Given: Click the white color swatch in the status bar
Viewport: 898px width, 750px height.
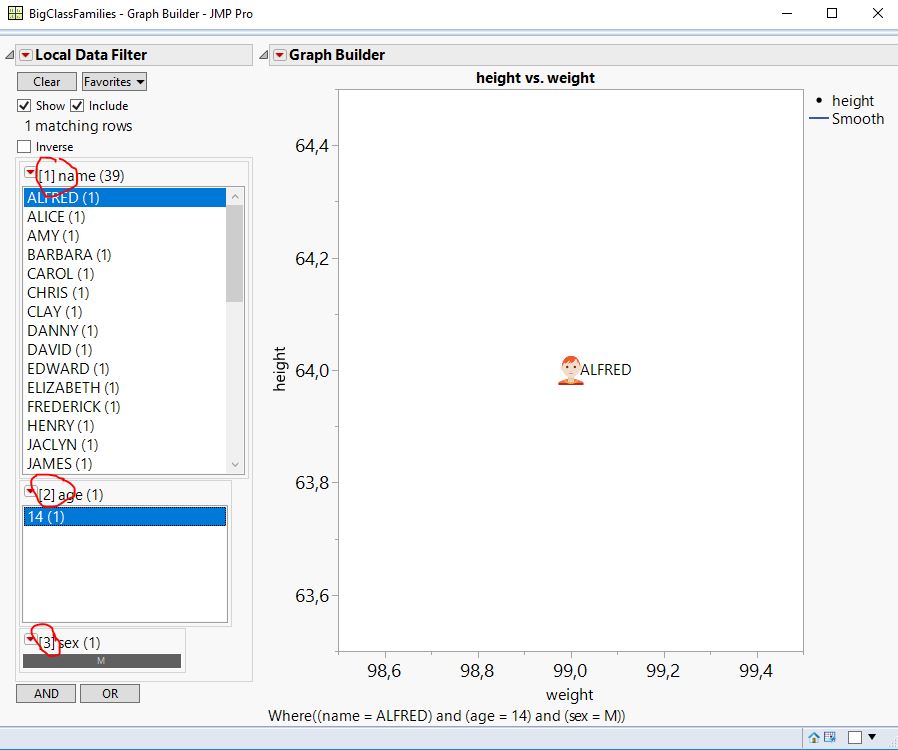Looking at the screenshot, I should tap(857, 735).
